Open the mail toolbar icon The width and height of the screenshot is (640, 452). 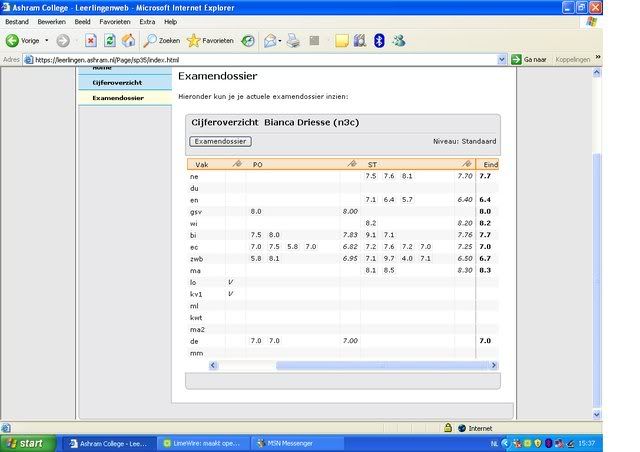point(270,41)
